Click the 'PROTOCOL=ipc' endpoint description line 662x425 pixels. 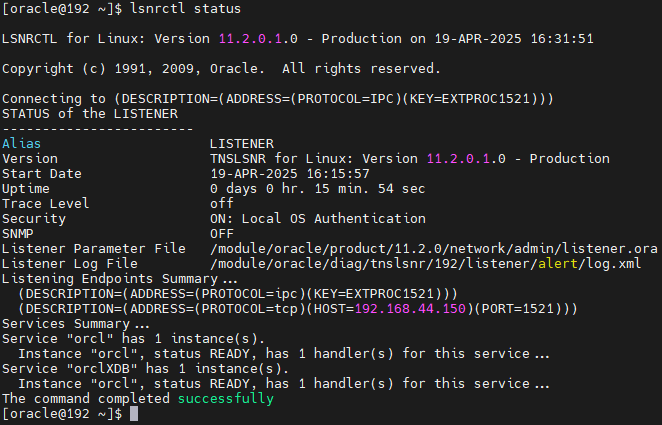(238, 293)
